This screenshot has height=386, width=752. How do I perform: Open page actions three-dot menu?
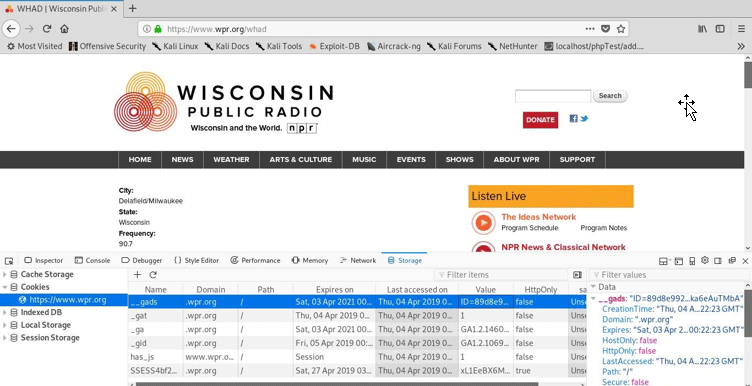pos(590,29)
